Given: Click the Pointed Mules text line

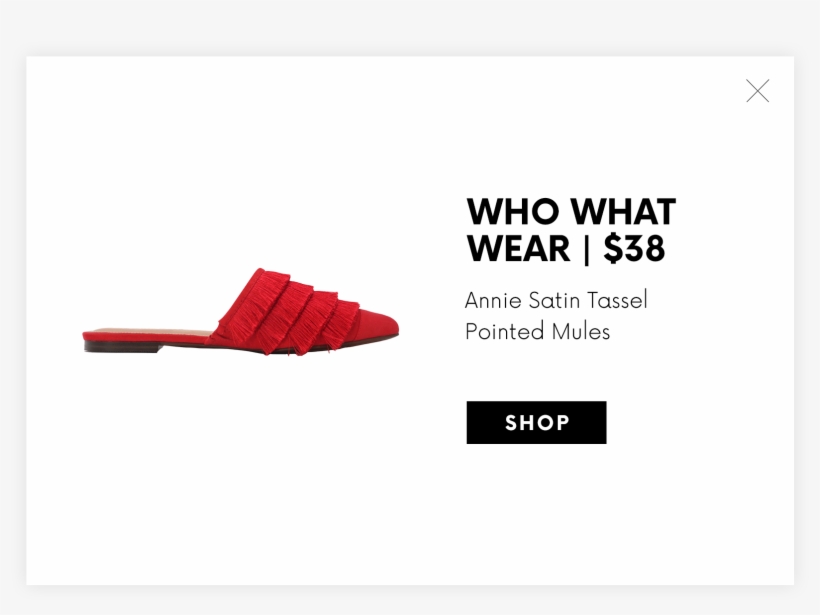Looking at the screenshot, I should click(x=537, y=332).
